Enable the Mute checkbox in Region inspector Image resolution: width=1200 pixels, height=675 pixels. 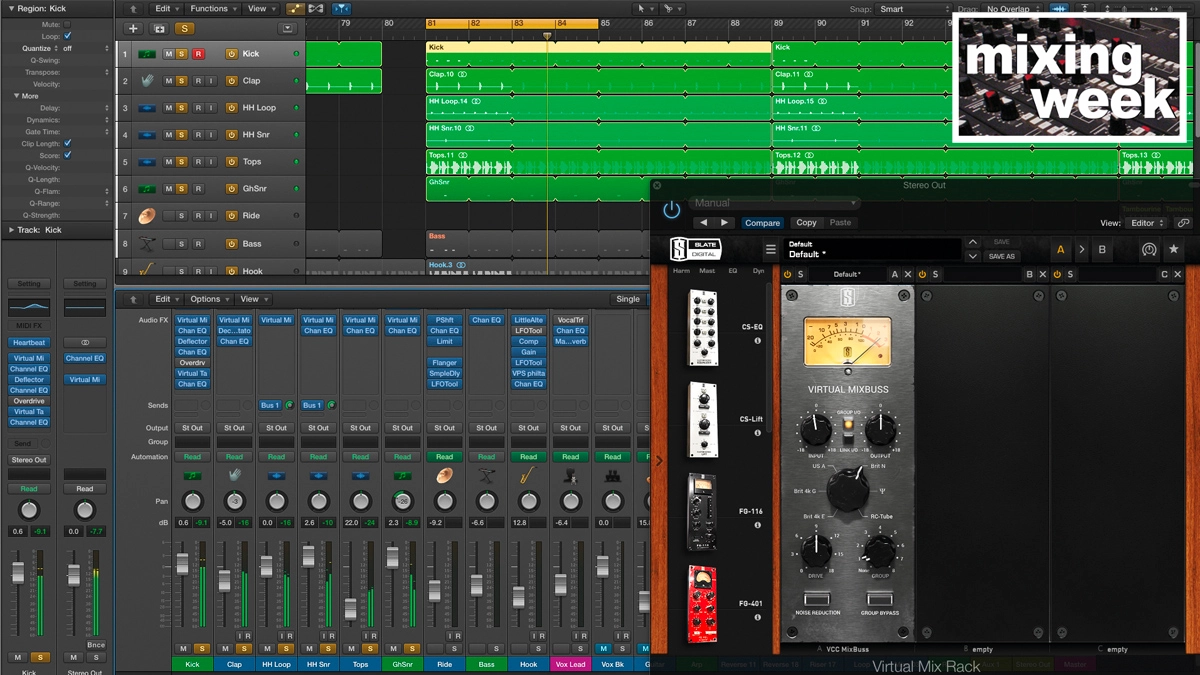67,24
